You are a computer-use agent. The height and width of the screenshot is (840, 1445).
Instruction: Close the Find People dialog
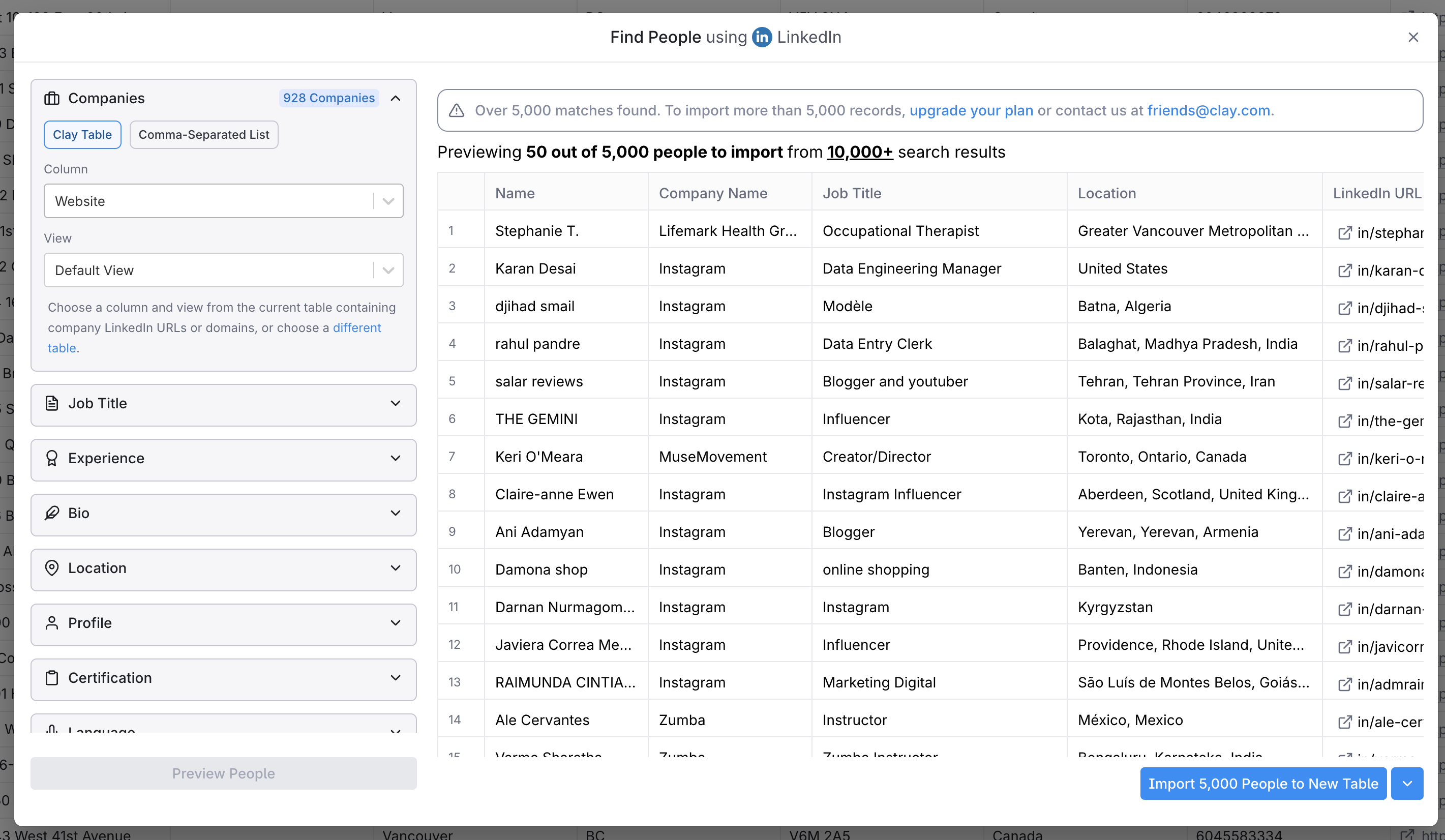click(1413, 37)
